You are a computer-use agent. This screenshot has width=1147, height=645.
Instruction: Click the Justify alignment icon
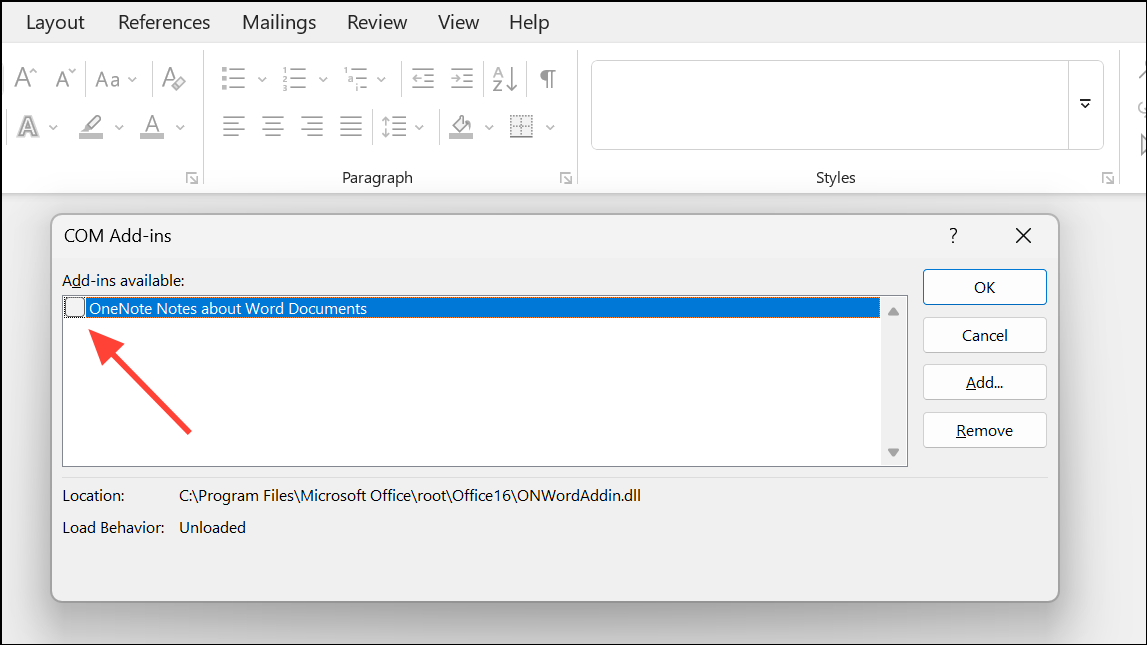(x=350, y=126)
